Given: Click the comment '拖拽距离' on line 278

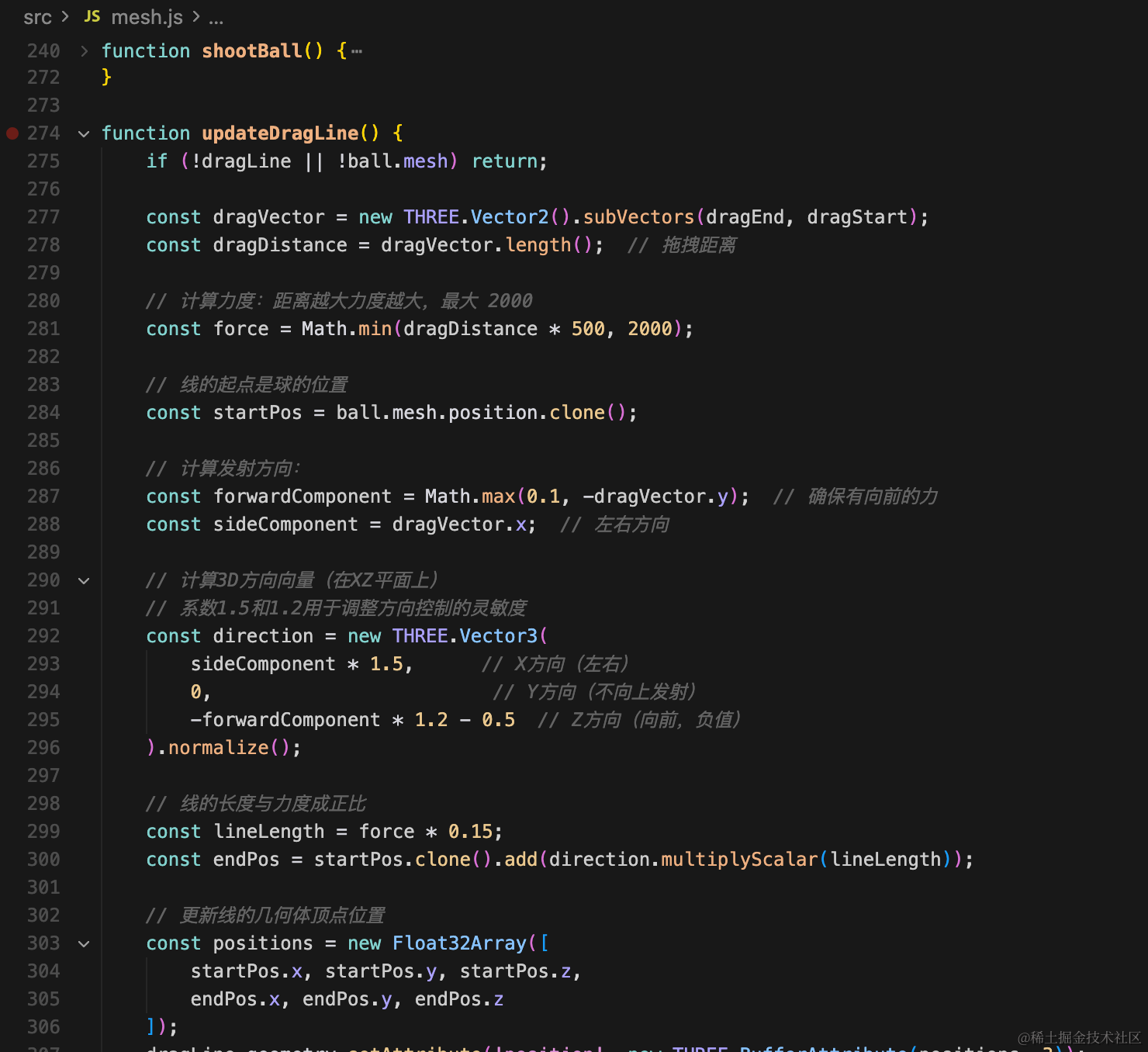Looking at the screenshot, I should (699, 245).
